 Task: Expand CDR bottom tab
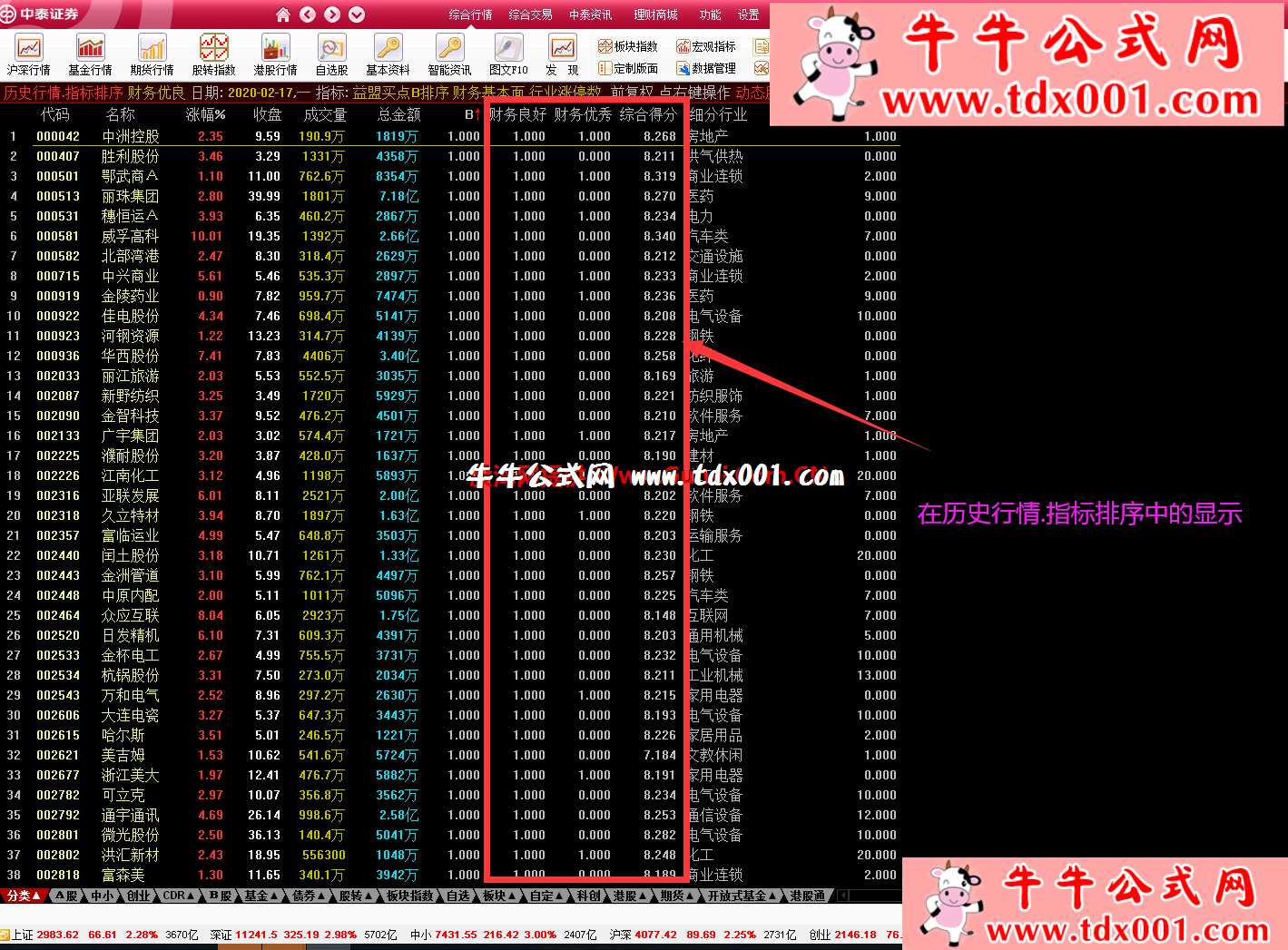click(x=179, y=896)
